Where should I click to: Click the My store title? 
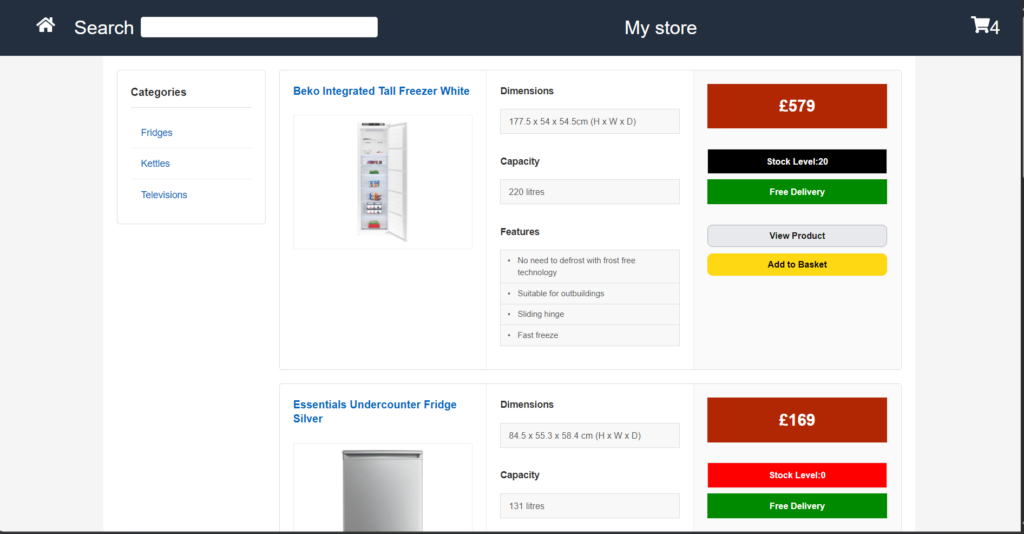pos(660,27)
